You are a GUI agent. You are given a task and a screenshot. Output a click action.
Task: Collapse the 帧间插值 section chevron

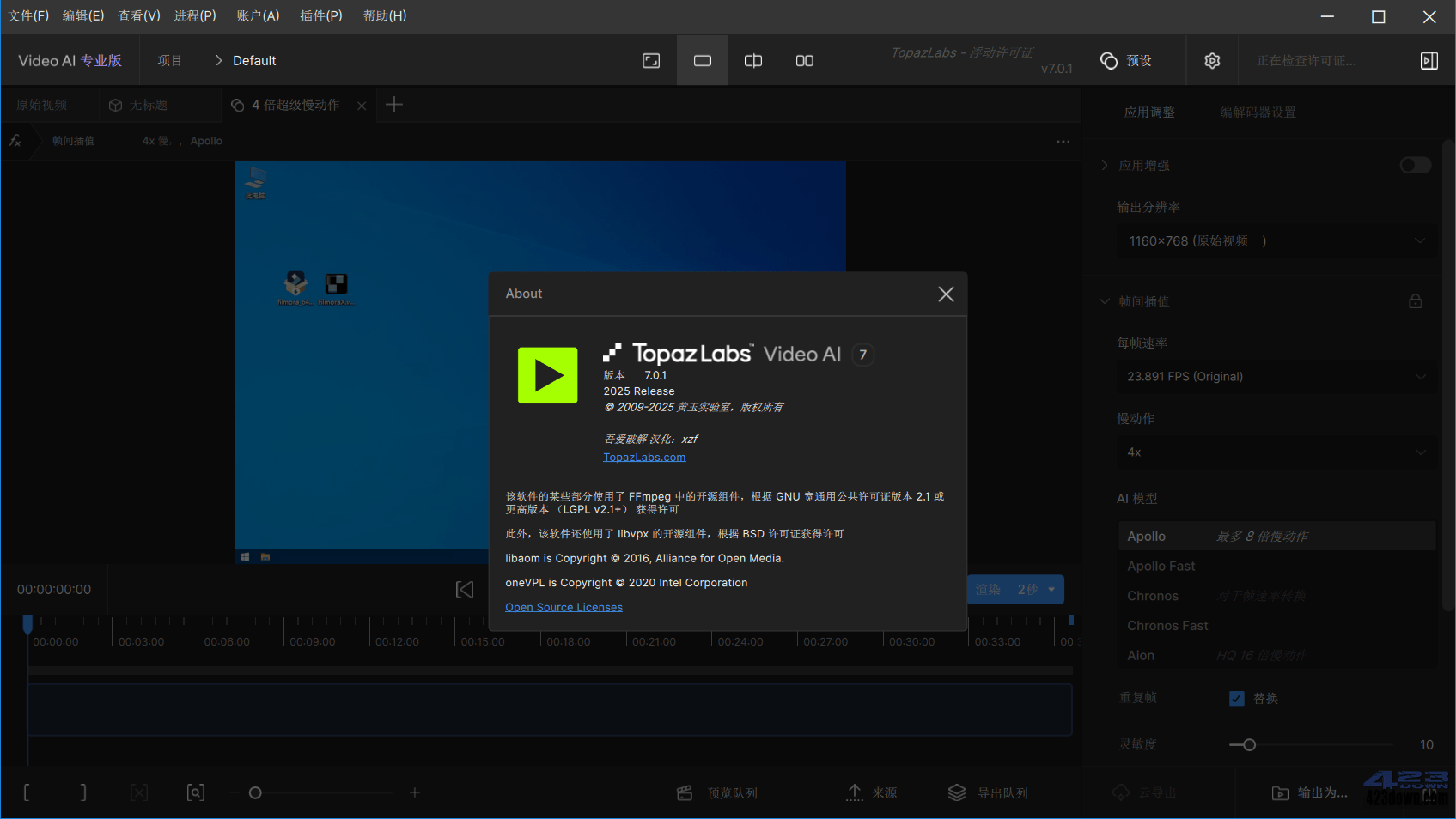(x=1105, y=301)
